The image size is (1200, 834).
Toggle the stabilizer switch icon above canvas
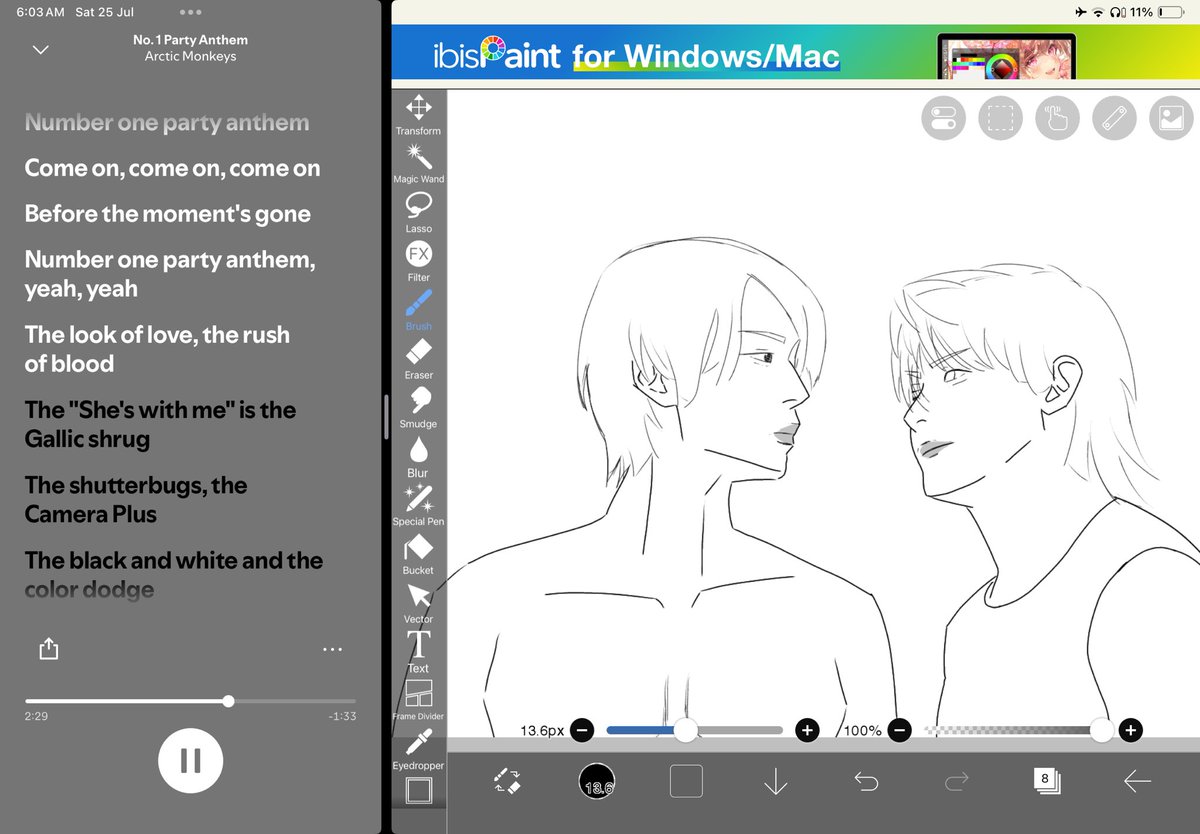pos(943,118)
